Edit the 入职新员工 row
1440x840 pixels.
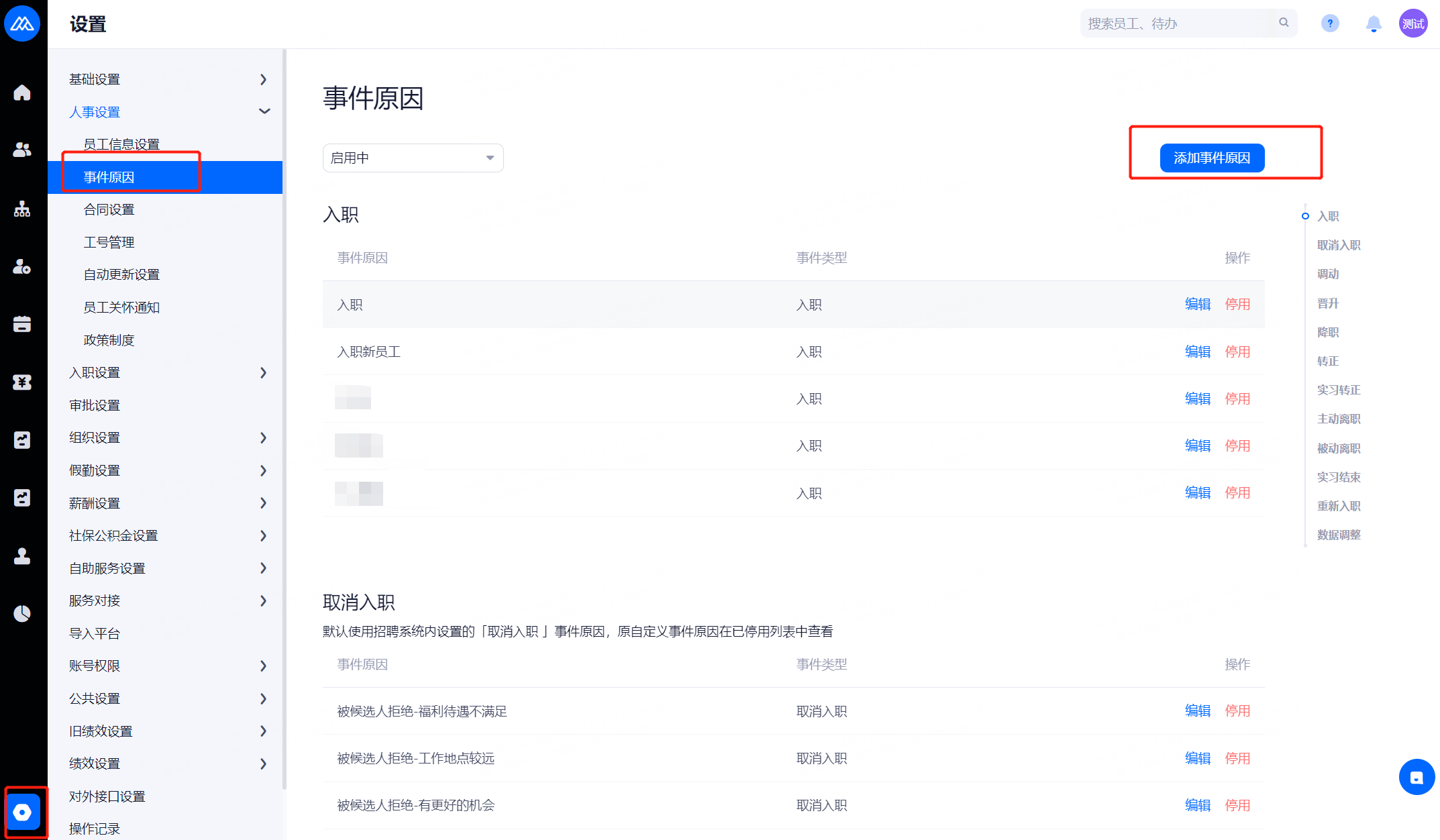(x=1198, y=352)
